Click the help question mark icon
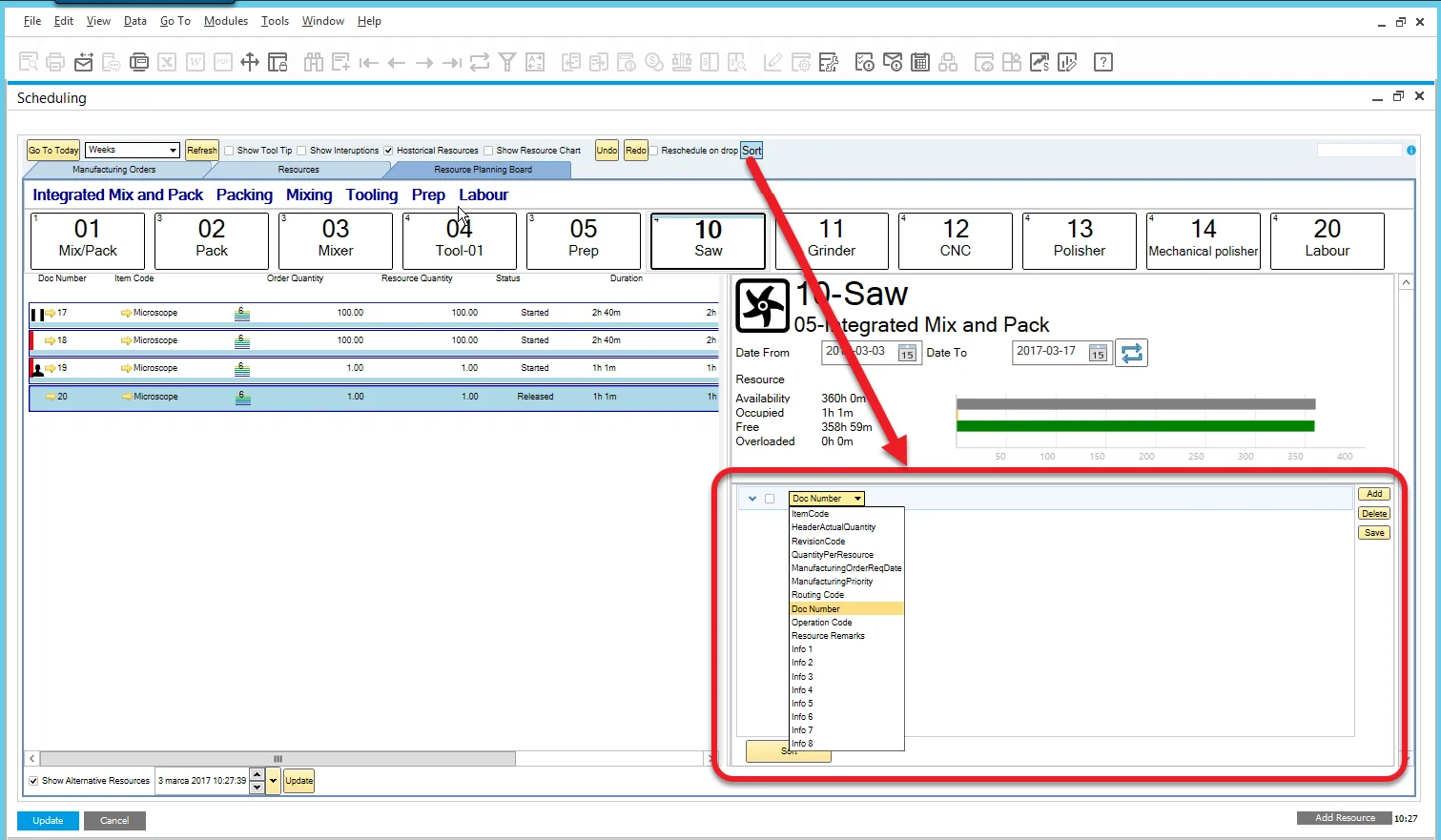 (x=1103, y=63)
